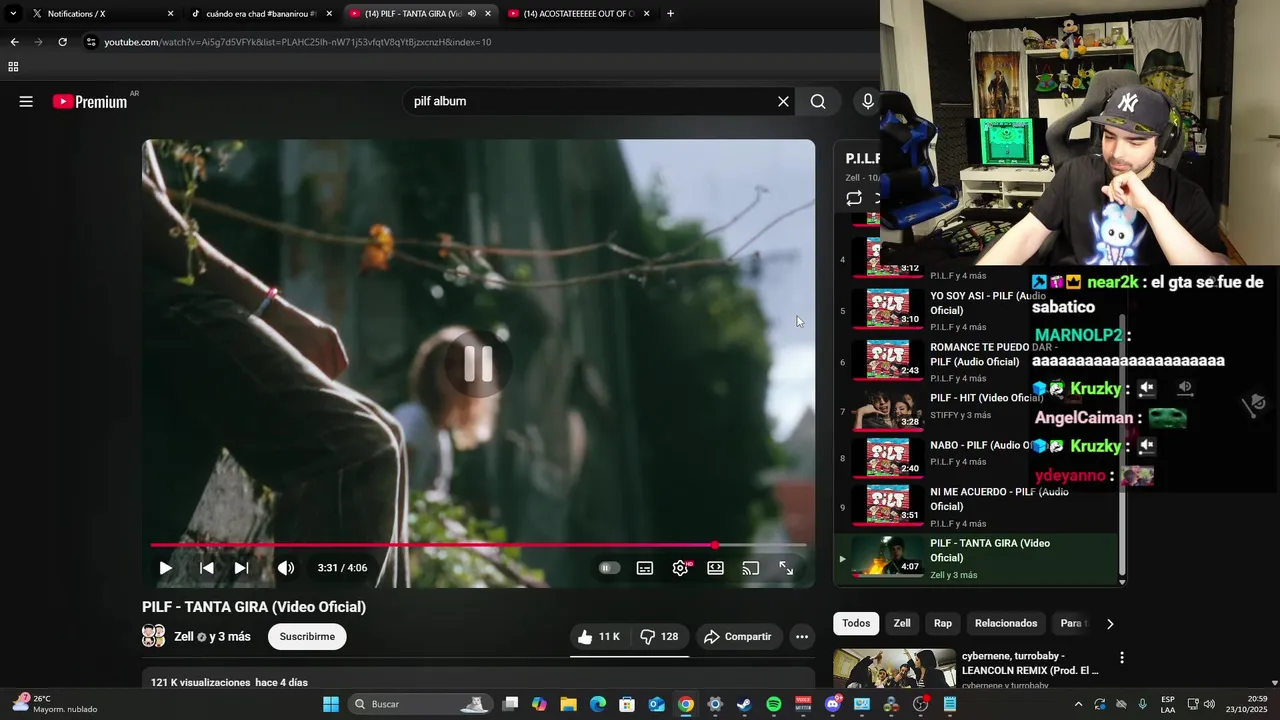Open Discord from the taskbar
This screenshot has height=720, width=1280.
coord(833,704)
